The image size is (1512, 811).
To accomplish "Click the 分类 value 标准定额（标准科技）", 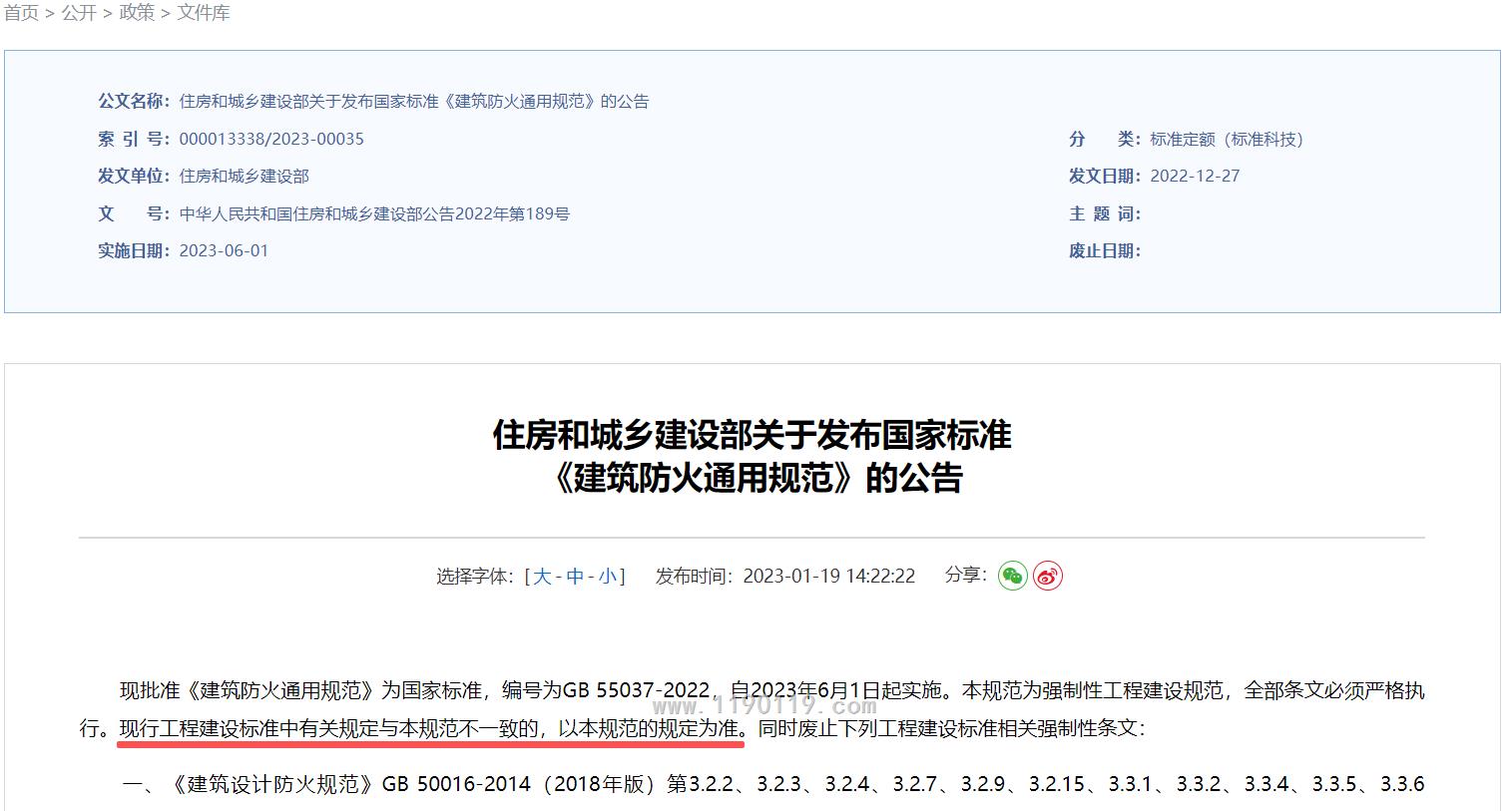I will point(1226,140).
